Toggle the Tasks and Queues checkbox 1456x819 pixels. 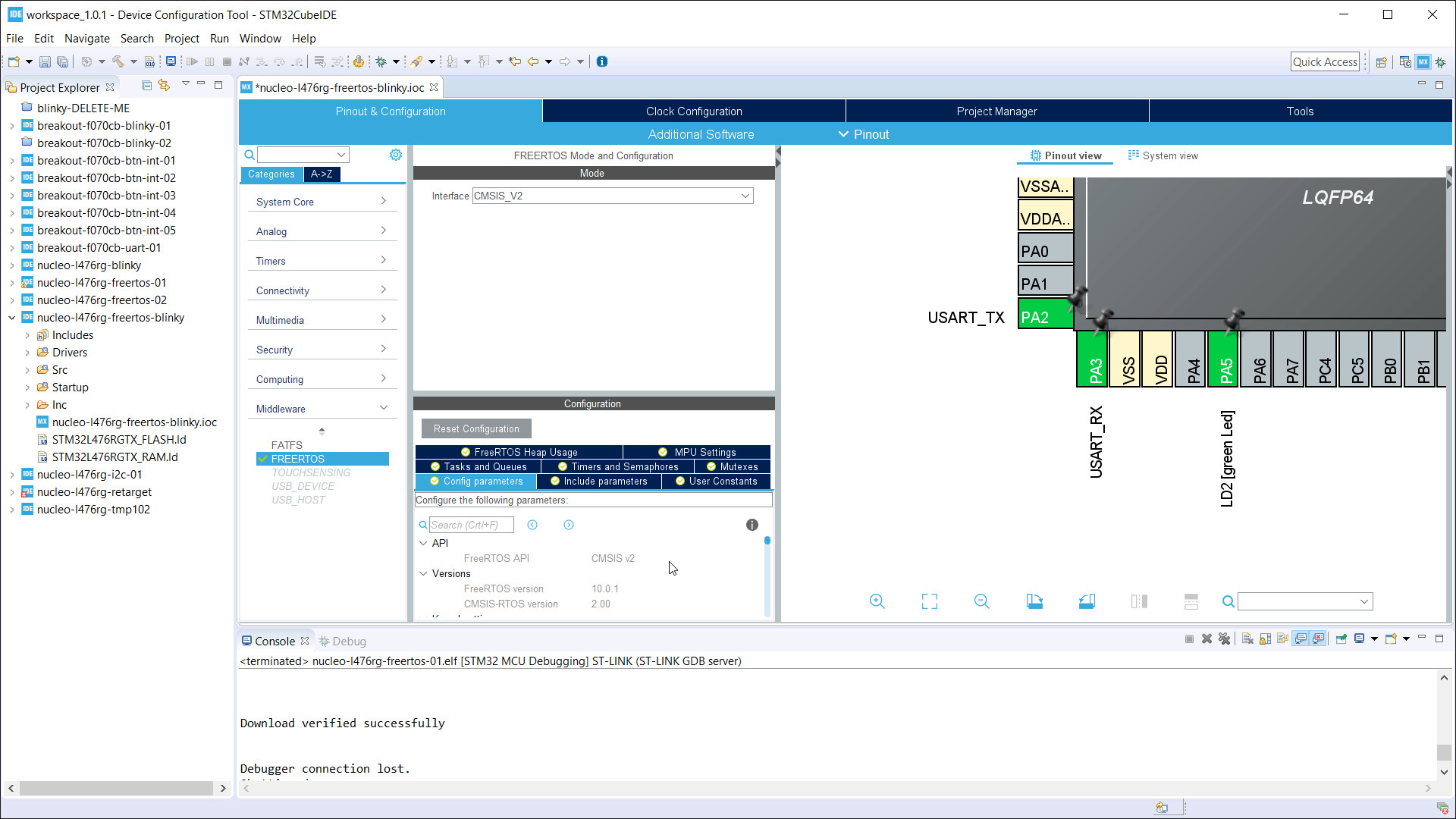click(x=436, y=467)
